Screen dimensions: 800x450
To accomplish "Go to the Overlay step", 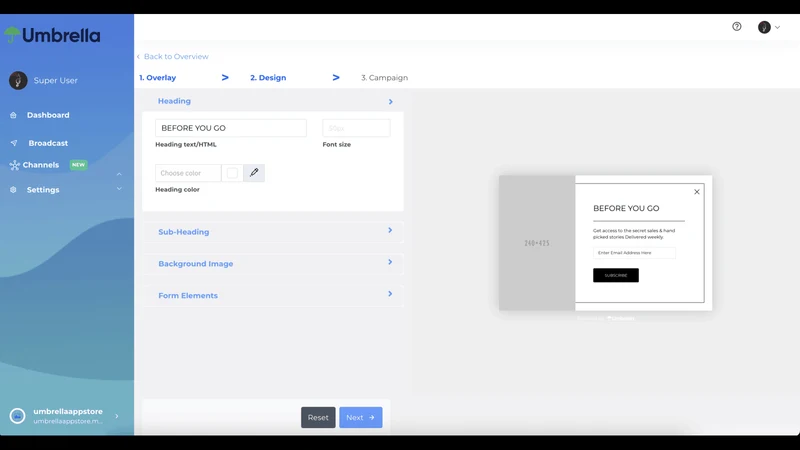I will (158, 78).
